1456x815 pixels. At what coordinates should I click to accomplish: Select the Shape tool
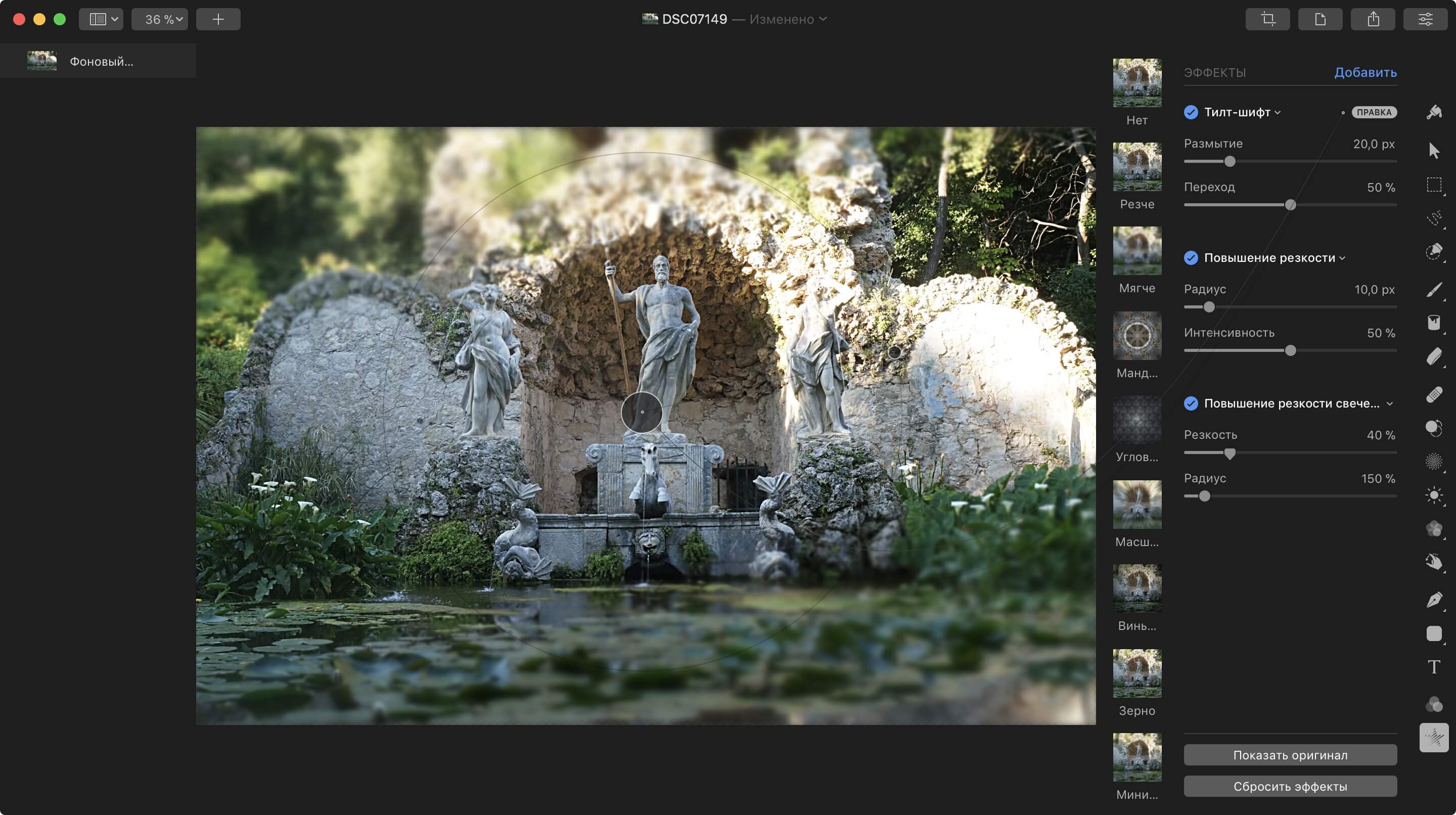[x=1434, y=633]
